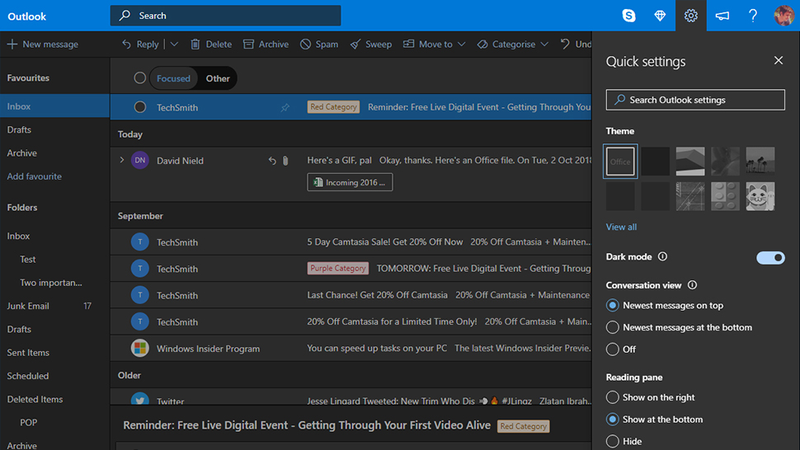
Task: Delete the selected message
Action: click(x=211, y=44)
